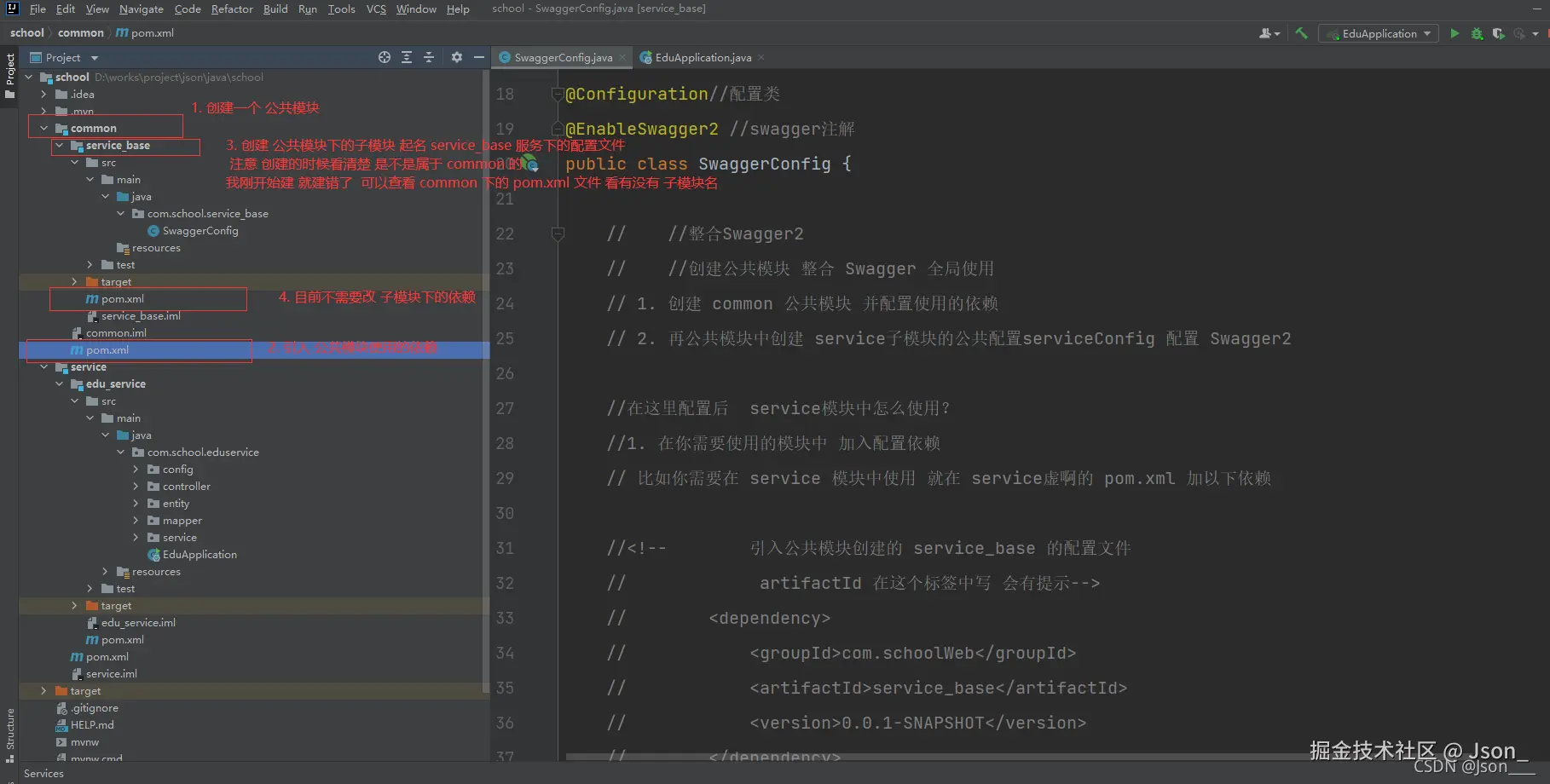This screenshot has width=1550, height=784.
Task: Open the Build menu
Action: pyautogui.click(x=275, y=9)
